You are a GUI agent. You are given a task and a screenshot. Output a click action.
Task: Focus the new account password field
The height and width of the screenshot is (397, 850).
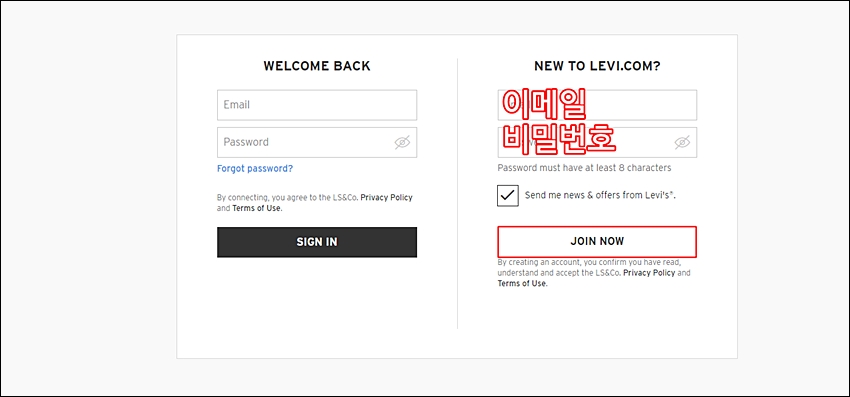(x=597, y=143)
